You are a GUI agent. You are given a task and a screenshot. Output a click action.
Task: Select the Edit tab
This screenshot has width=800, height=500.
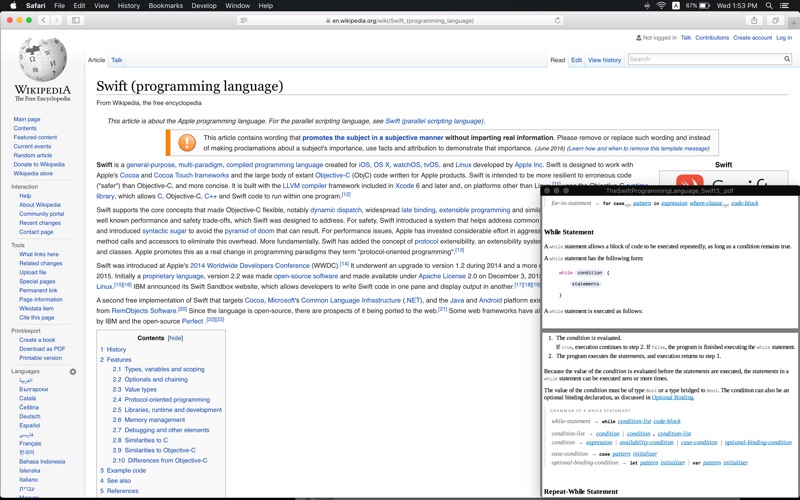(x=576, y=60)
